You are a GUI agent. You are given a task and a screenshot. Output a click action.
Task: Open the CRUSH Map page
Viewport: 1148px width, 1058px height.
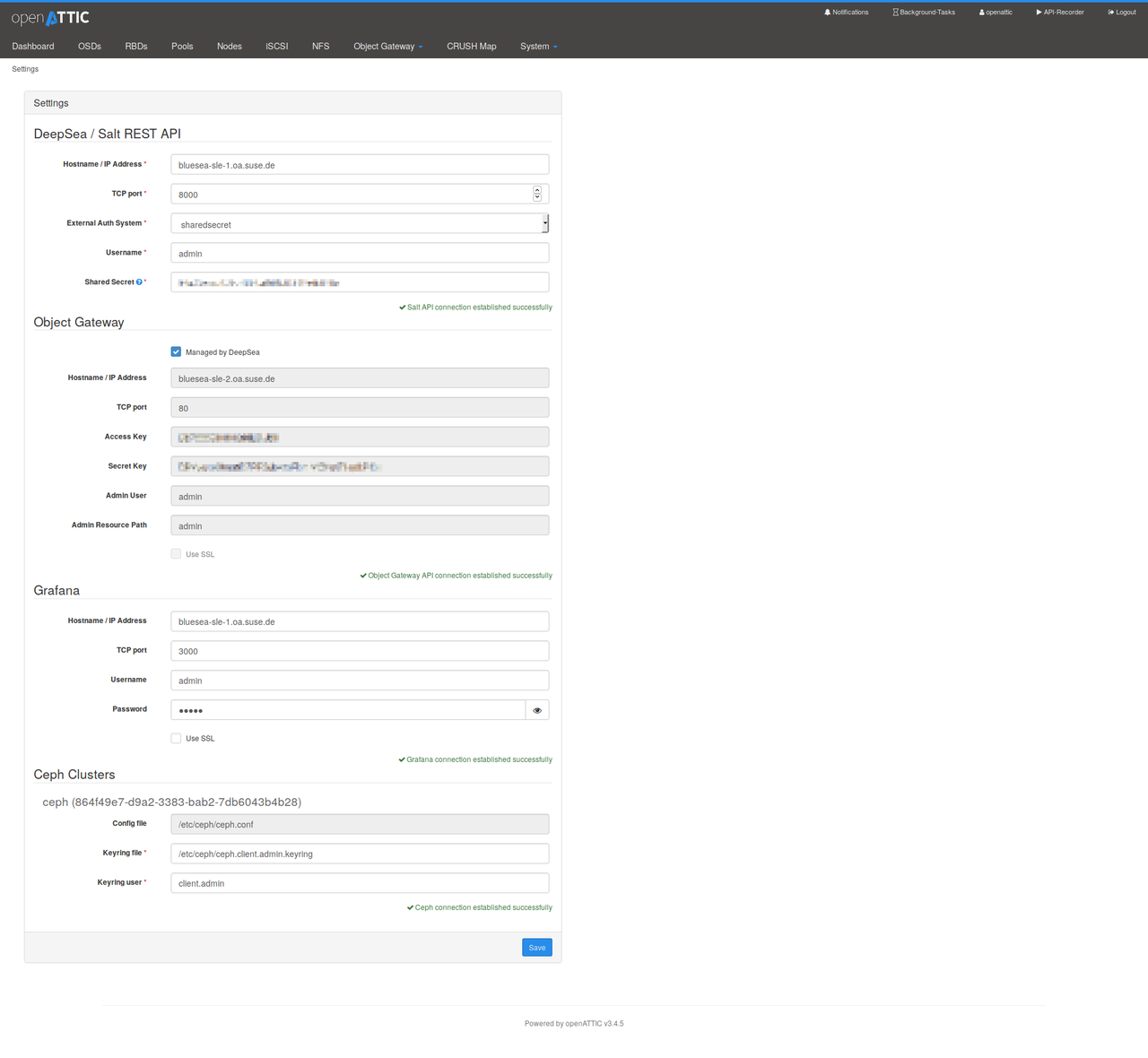pyautogui.click(x=472, y=47)
